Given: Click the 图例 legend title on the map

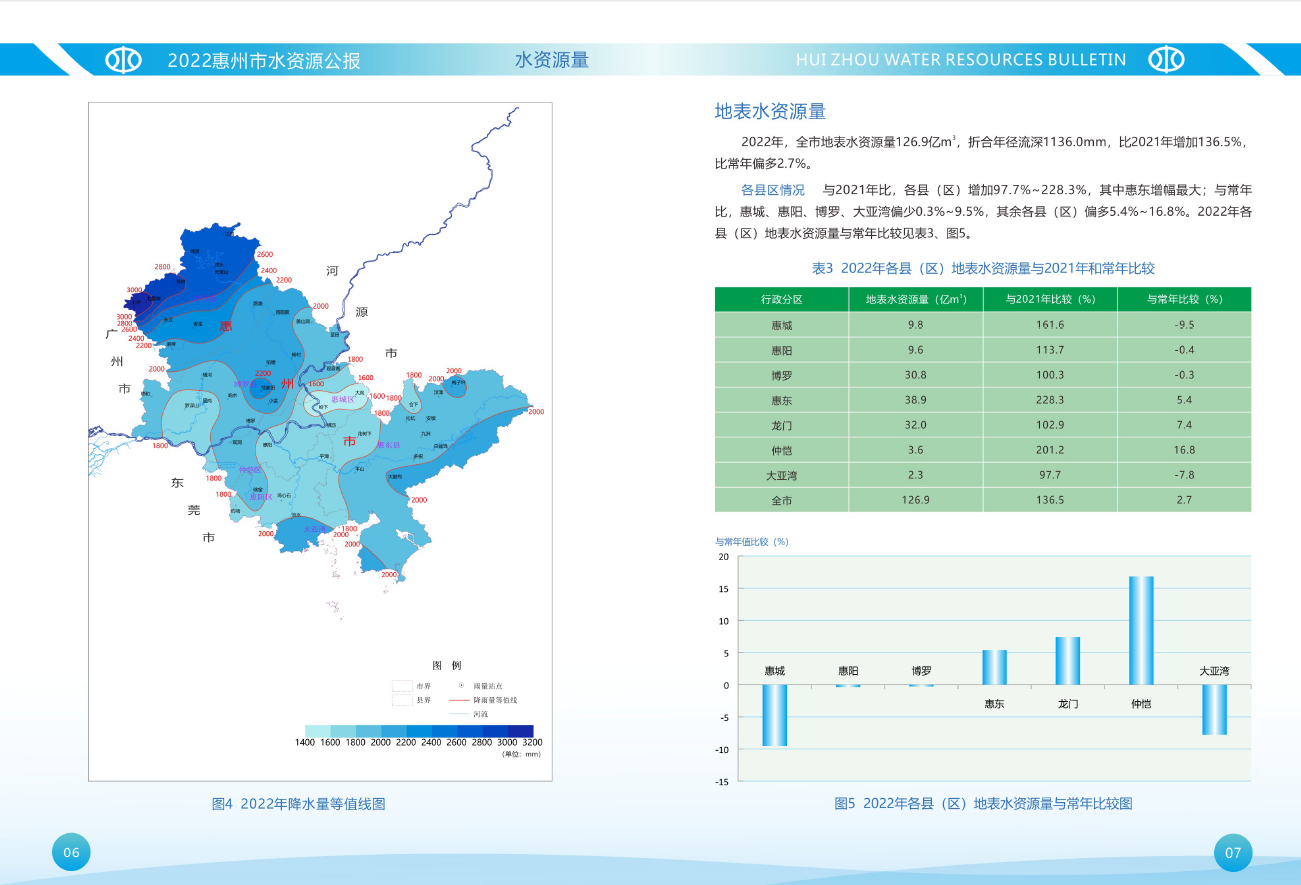Looking at the screenshot, I should (448, 664).
